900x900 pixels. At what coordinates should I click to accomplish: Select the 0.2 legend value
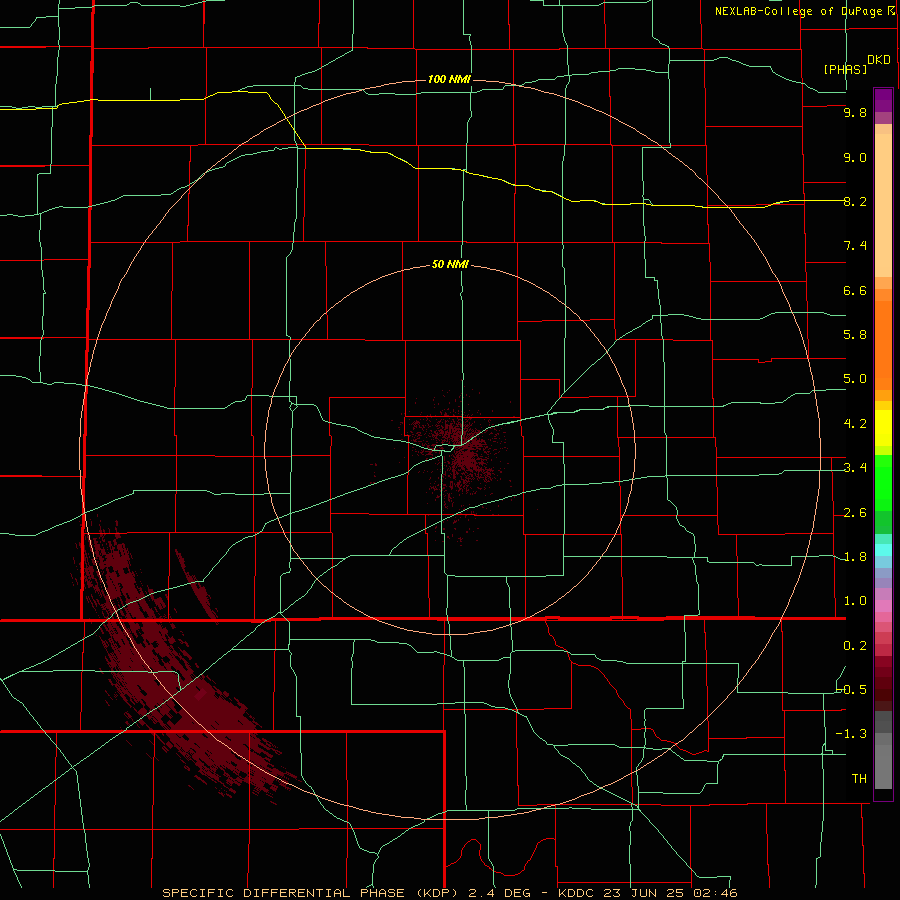coord(855,646)
